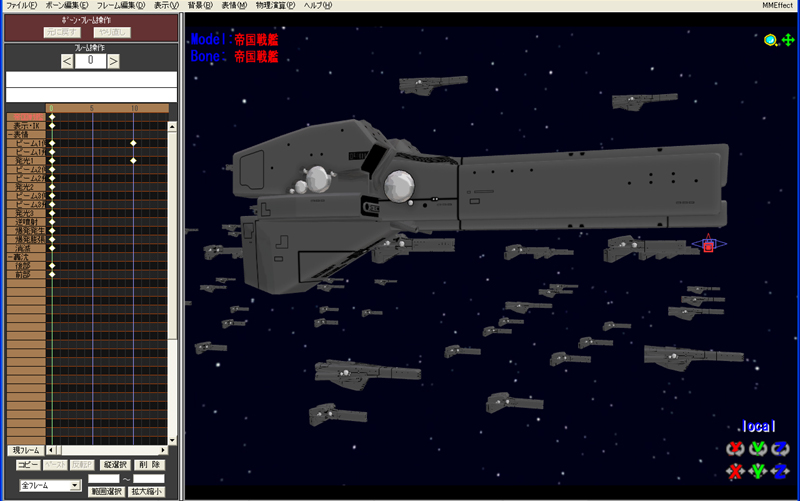Viewport: 800px width, 501px height.
Task: Click the red X move icon
Action: click(735, 471)
